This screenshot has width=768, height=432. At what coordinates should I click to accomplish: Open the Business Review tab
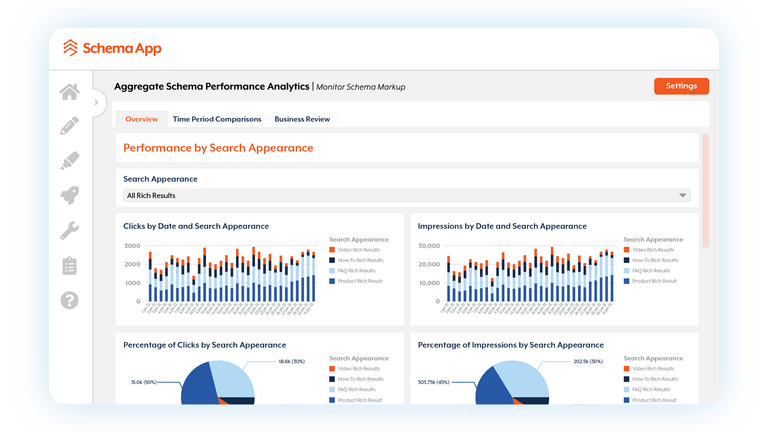click(302, 119)
